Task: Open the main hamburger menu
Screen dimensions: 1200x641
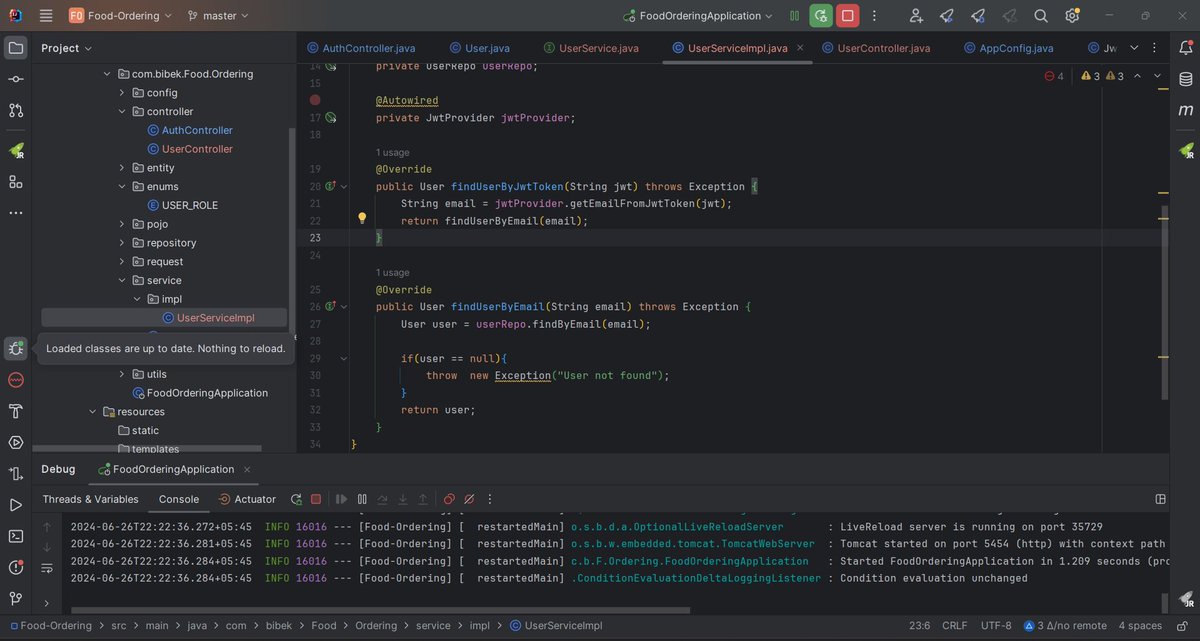Action: tap(46, 16)
